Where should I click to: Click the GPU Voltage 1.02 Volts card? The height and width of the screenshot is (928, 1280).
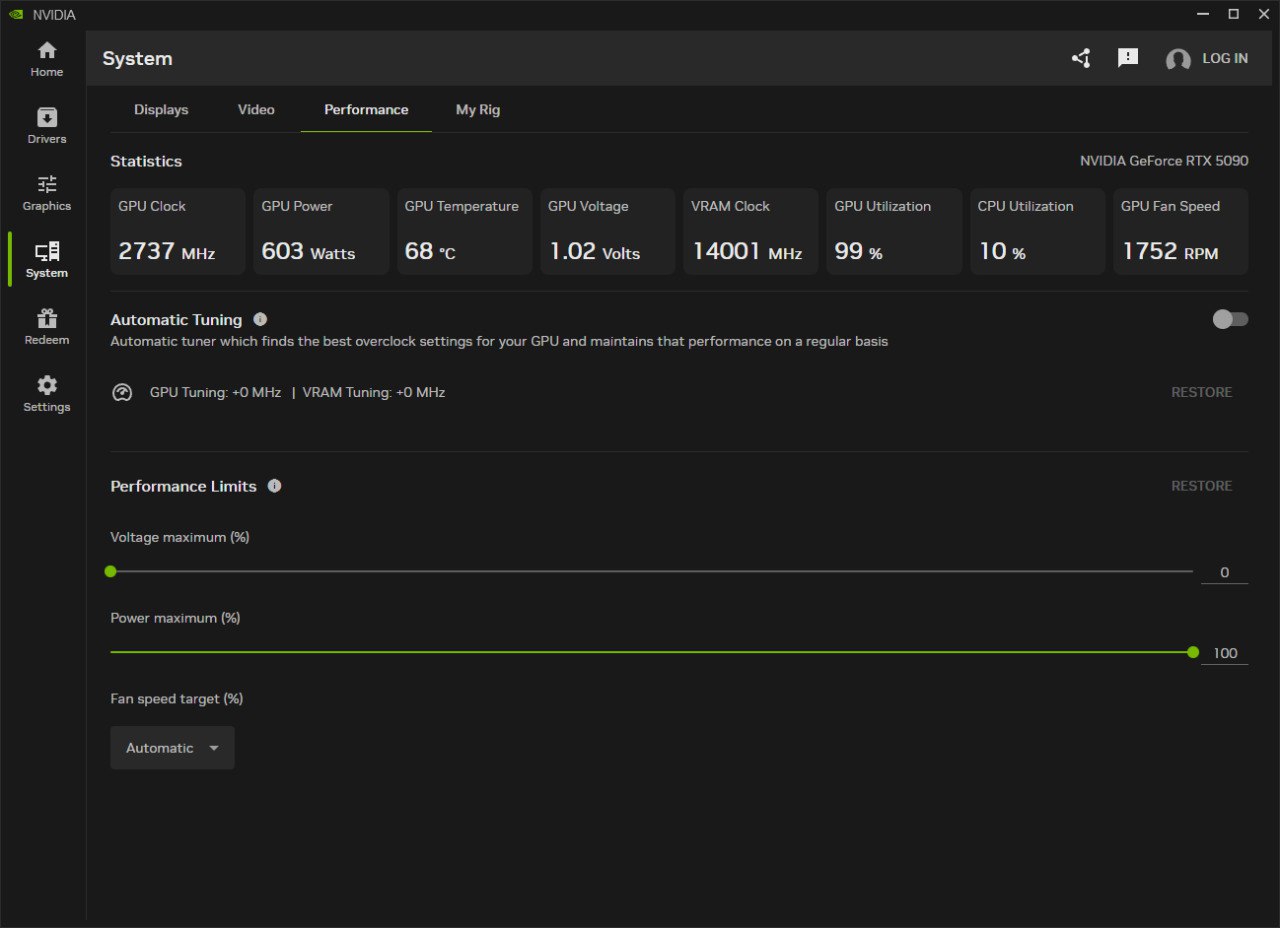608,231
